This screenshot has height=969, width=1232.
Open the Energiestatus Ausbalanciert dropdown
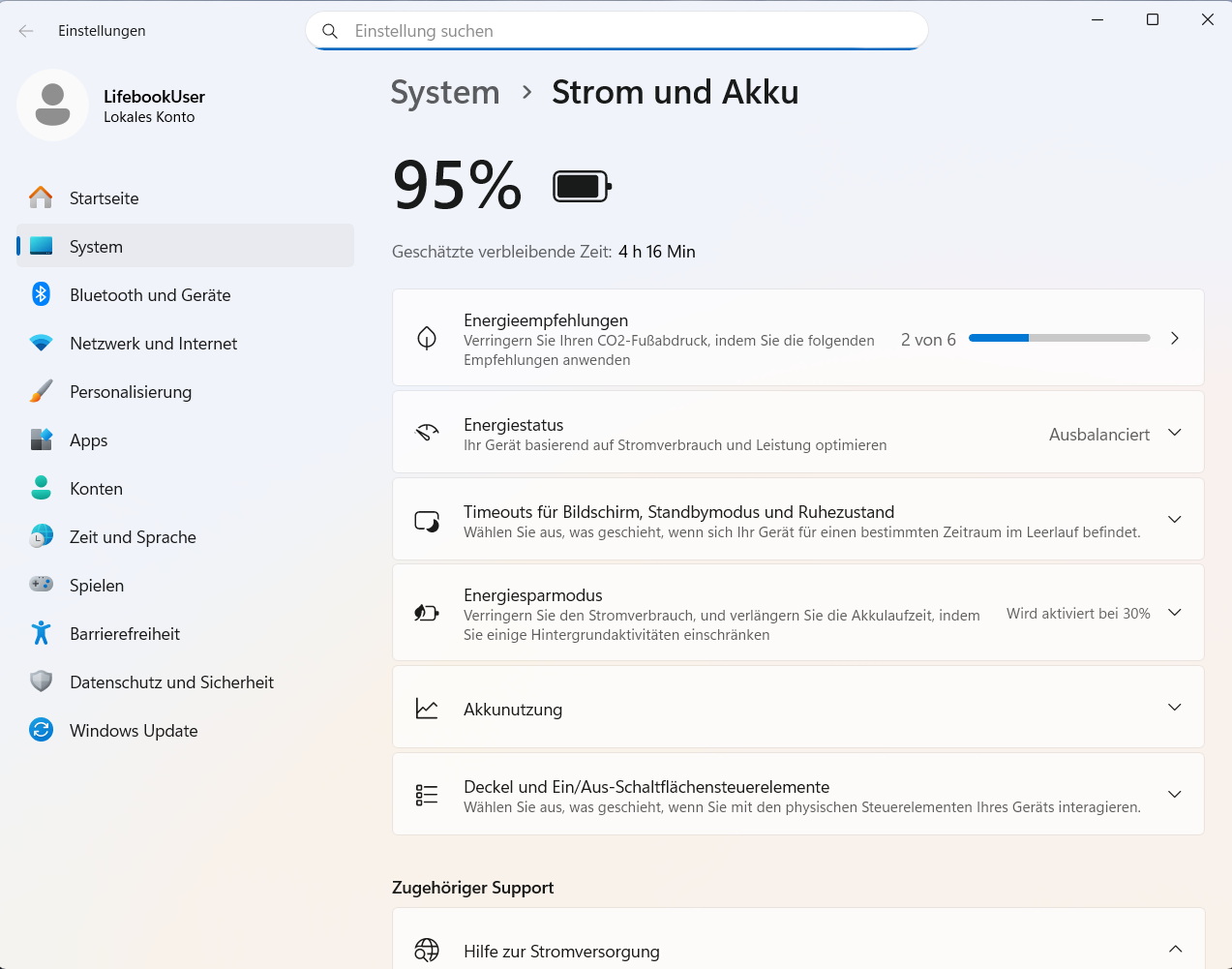[x=1114, y=434]
